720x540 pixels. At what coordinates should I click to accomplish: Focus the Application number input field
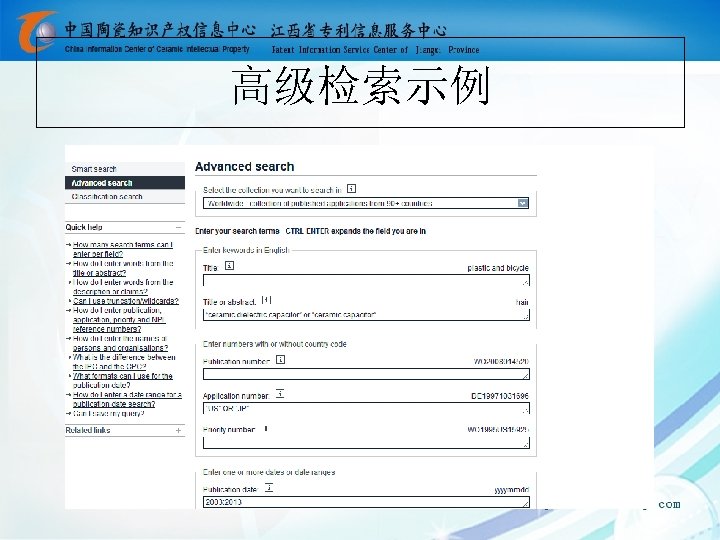tap(366, 408)
